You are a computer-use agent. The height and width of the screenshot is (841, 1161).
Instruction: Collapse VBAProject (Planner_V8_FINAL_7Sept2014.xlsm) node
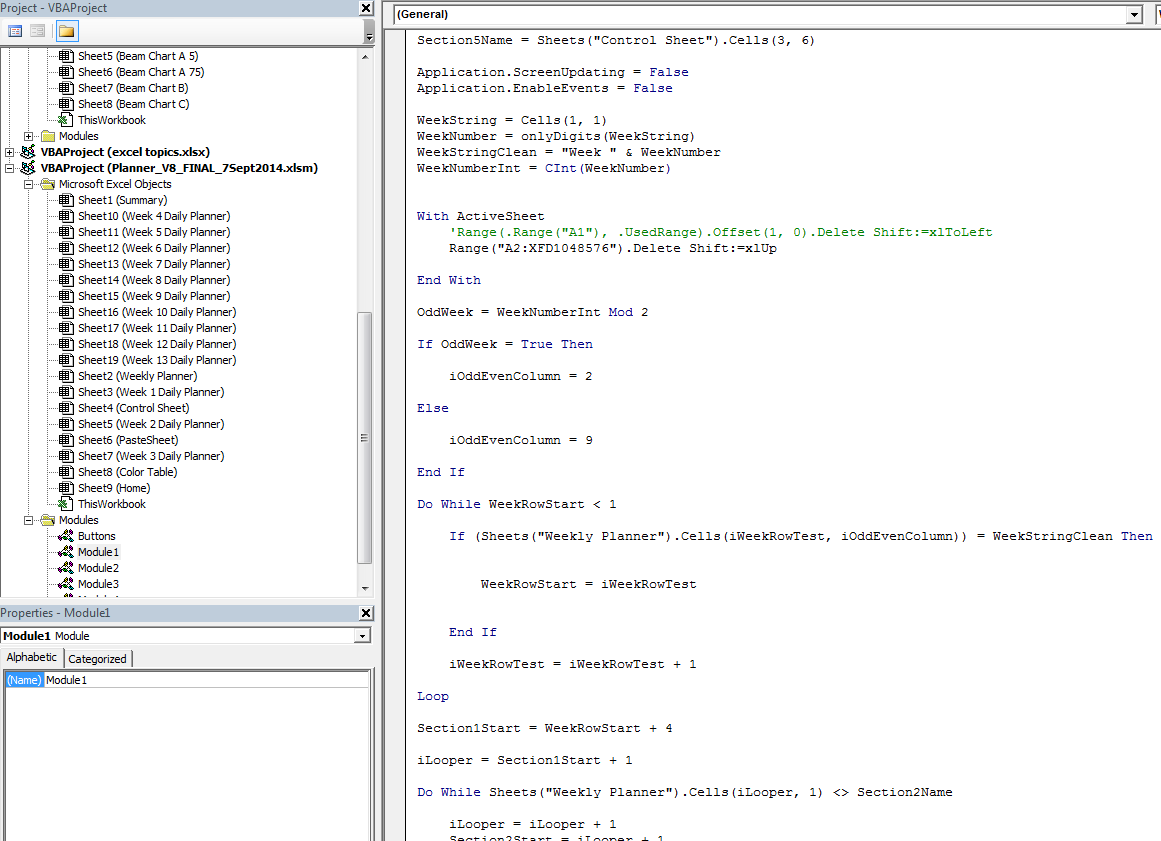coord(10,168)
